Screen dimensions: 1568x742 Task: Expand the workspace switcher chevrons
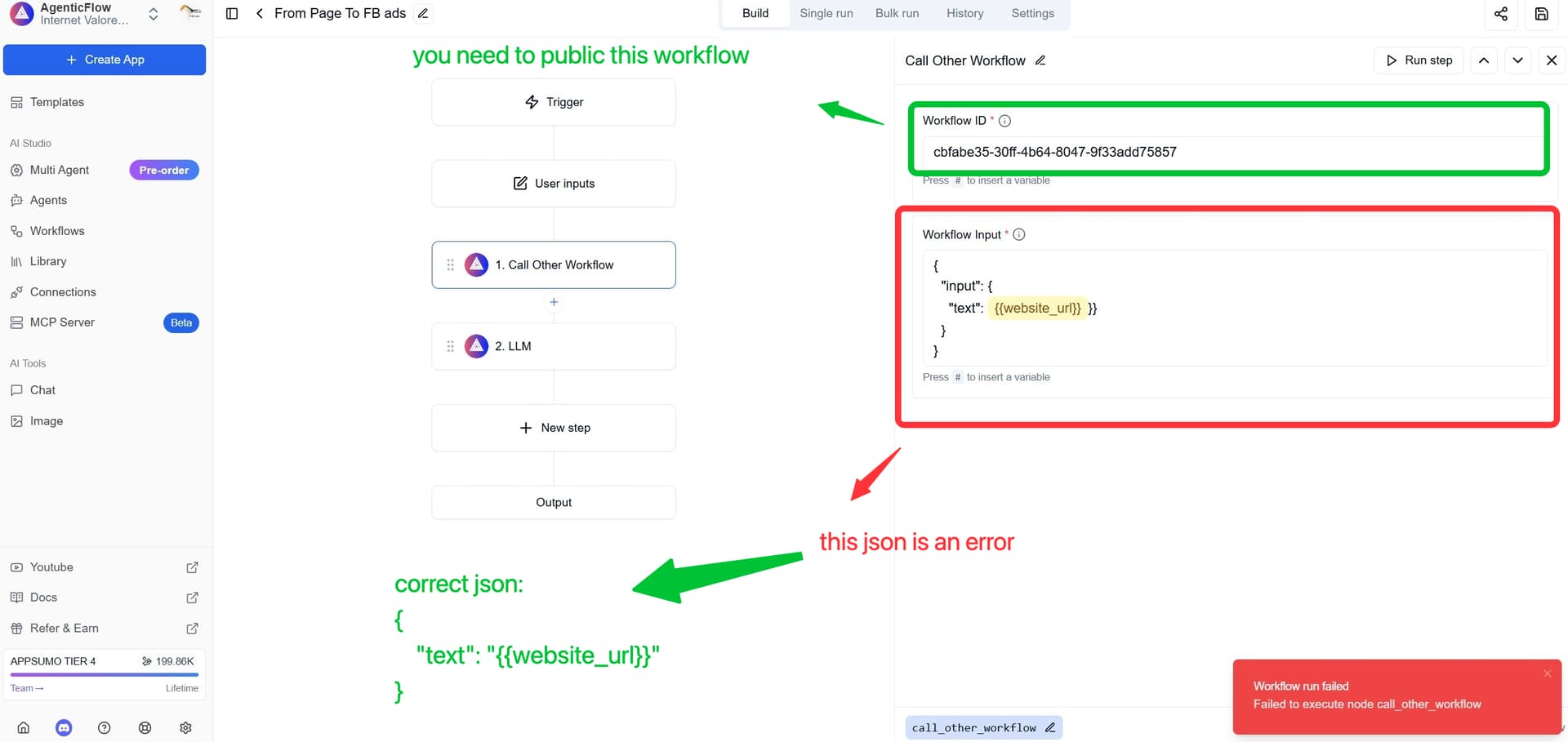pos(153,14)
